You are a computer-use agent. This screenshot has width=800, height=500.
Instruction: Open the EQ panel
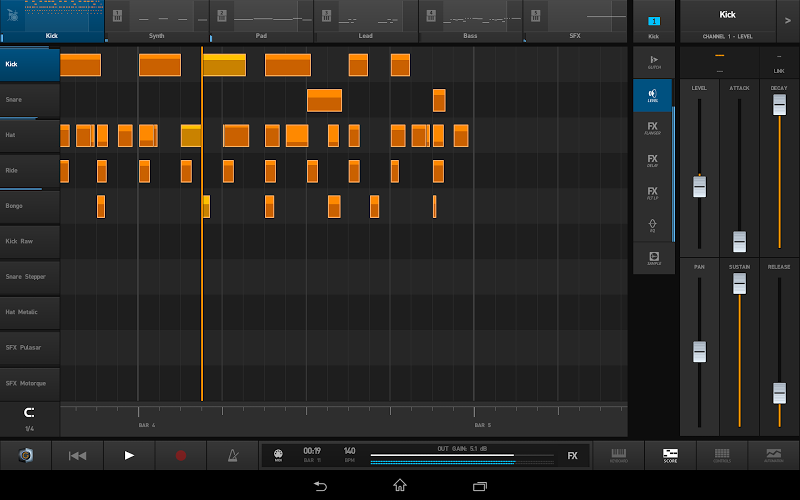click(653, 226)
